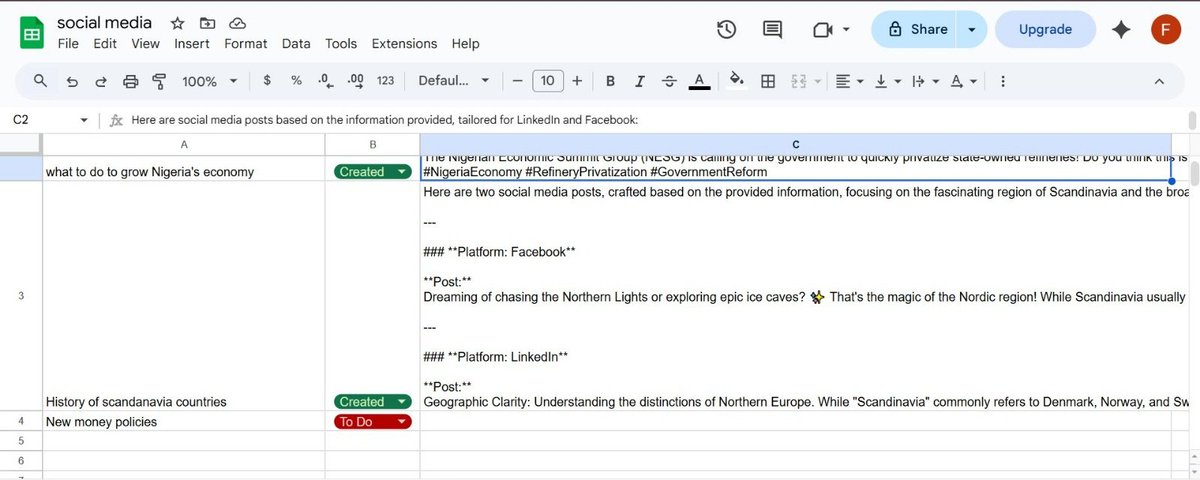
Task: Open the Help menu
Action: point(465,44)
